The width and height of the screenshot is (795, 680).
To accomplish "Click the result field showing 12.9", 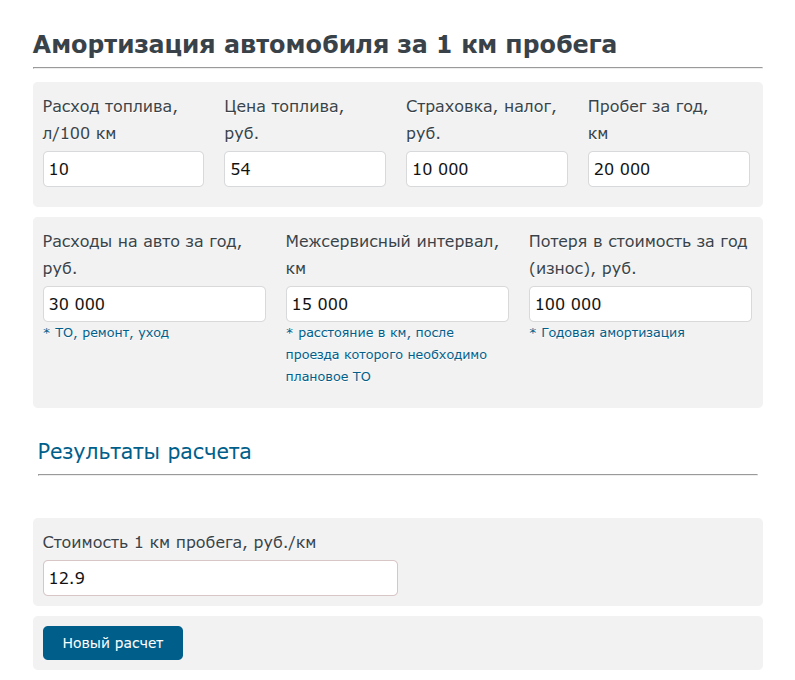I will [x=220, y=578].
